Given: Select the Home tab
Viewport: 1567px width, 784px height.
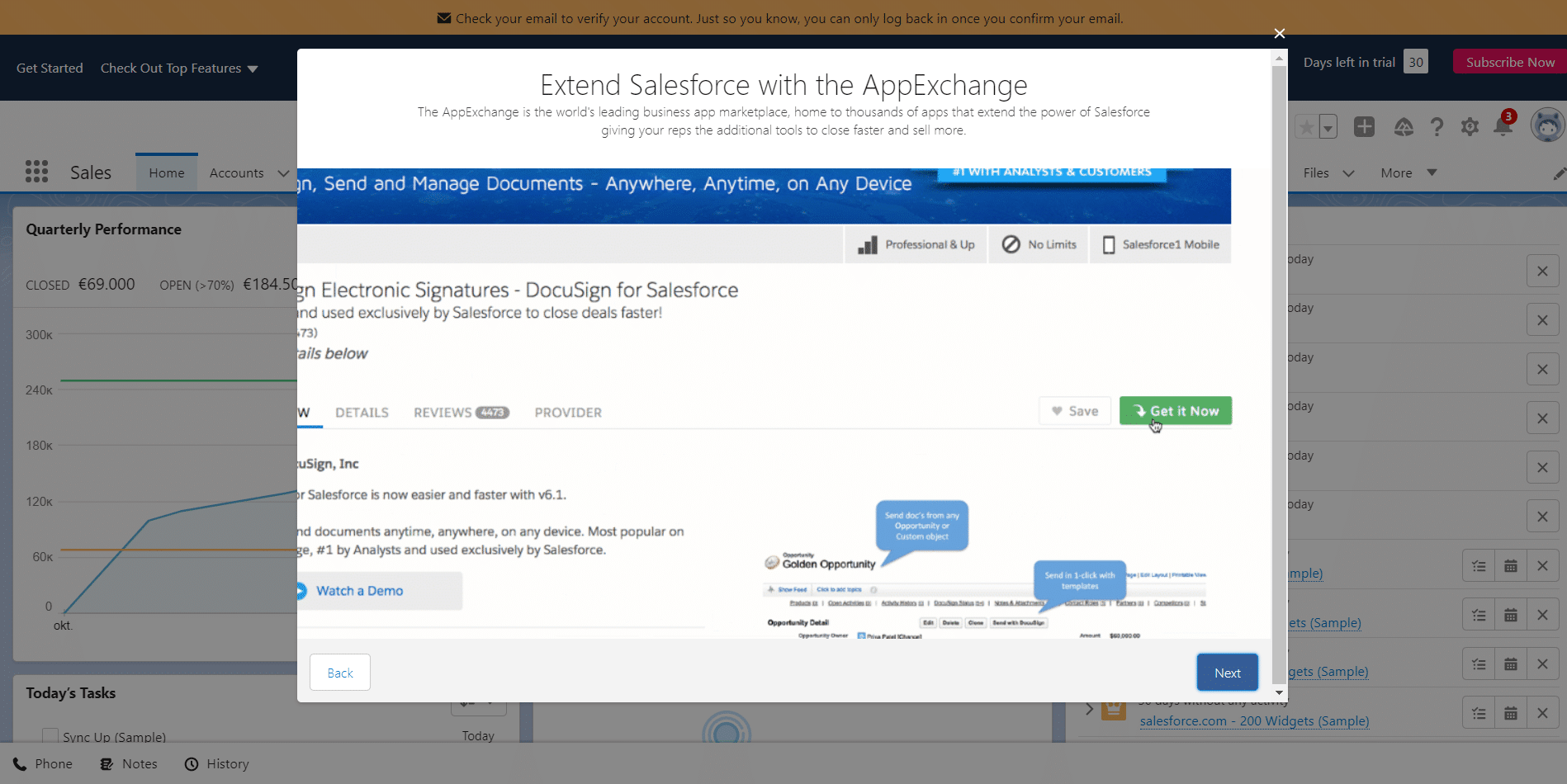Looking at the screenshot, I should click(x=167, y=172).
